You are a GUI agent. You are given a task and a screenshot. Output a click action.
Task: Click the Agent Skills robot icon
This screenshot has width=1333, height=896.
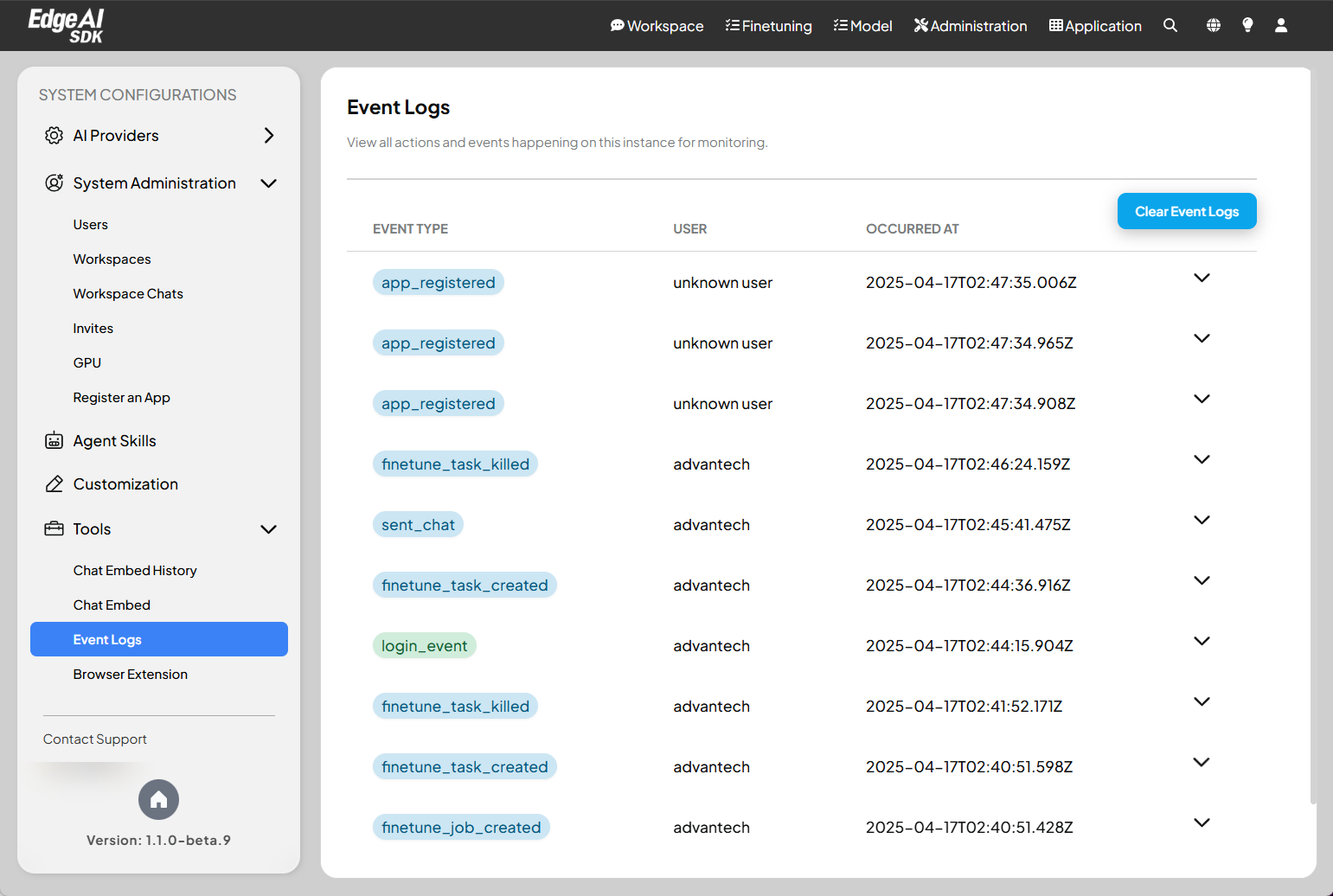click(54, 441)
